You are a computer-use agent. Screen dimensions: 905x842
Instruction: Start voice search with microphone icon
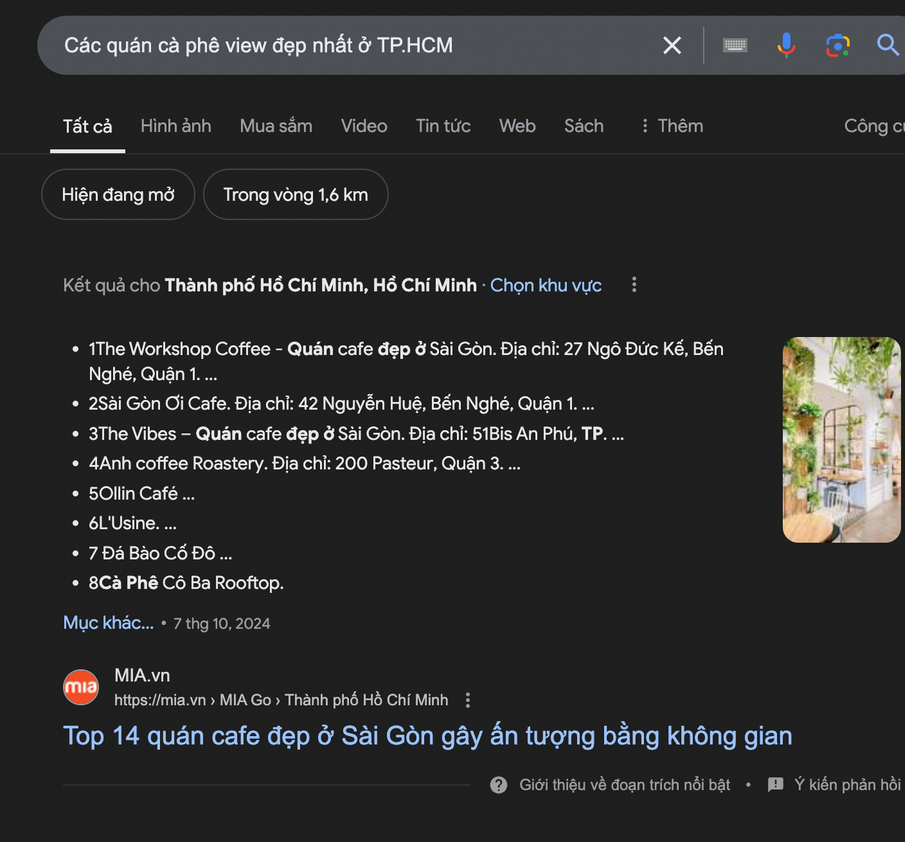click(x=786, y=45)
